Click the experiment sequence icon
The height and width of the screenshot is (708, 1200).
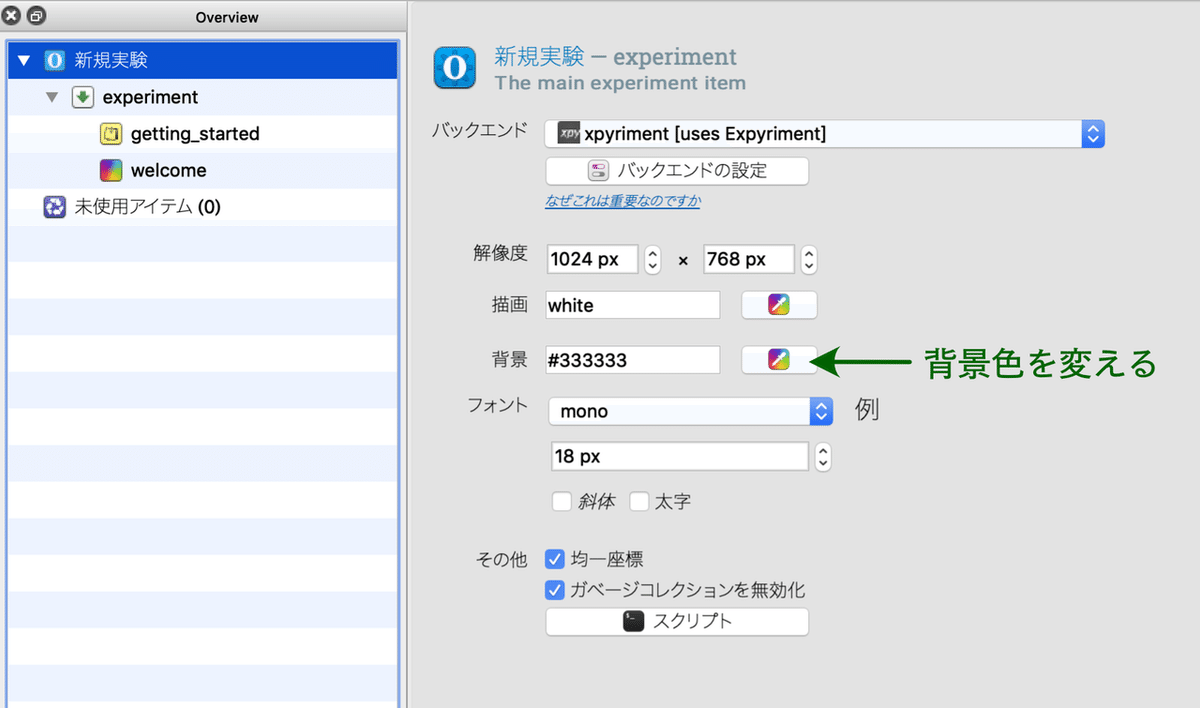coord(83,98)
